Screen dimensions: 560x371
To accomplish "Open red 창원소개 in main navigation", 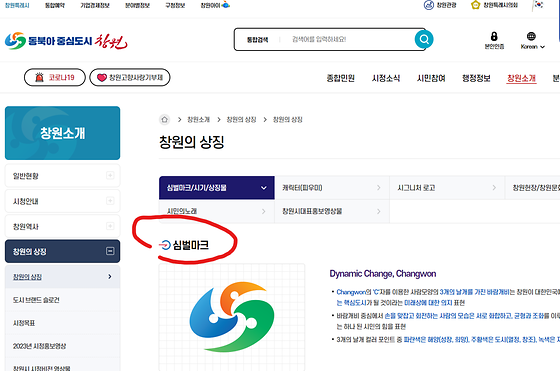I will pyautogui.click(x=521, y=78).
